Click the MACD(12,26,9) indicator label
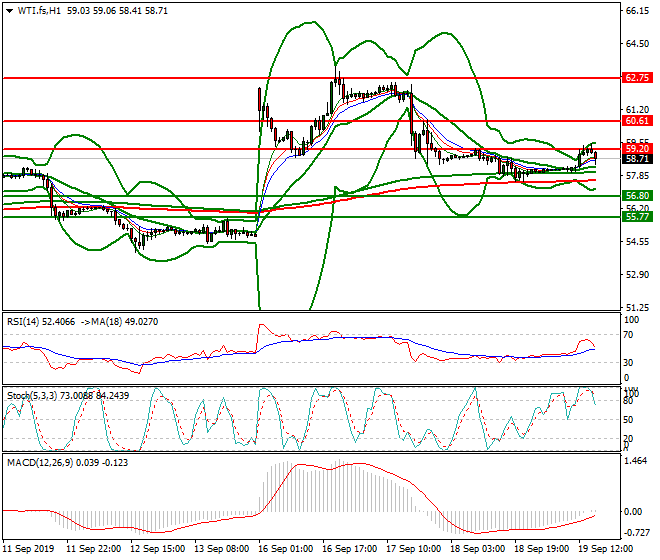 pyautogui.click(x=40, y=463)
